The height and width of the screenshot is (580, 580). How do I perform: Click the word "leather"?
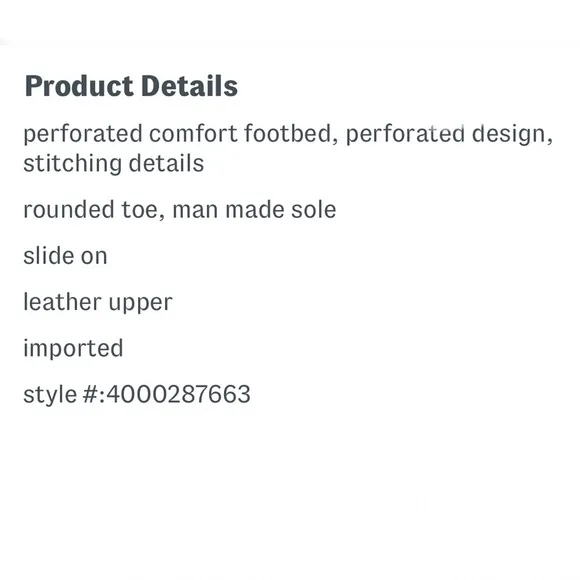pyautogui.click(x=62, y=302)
